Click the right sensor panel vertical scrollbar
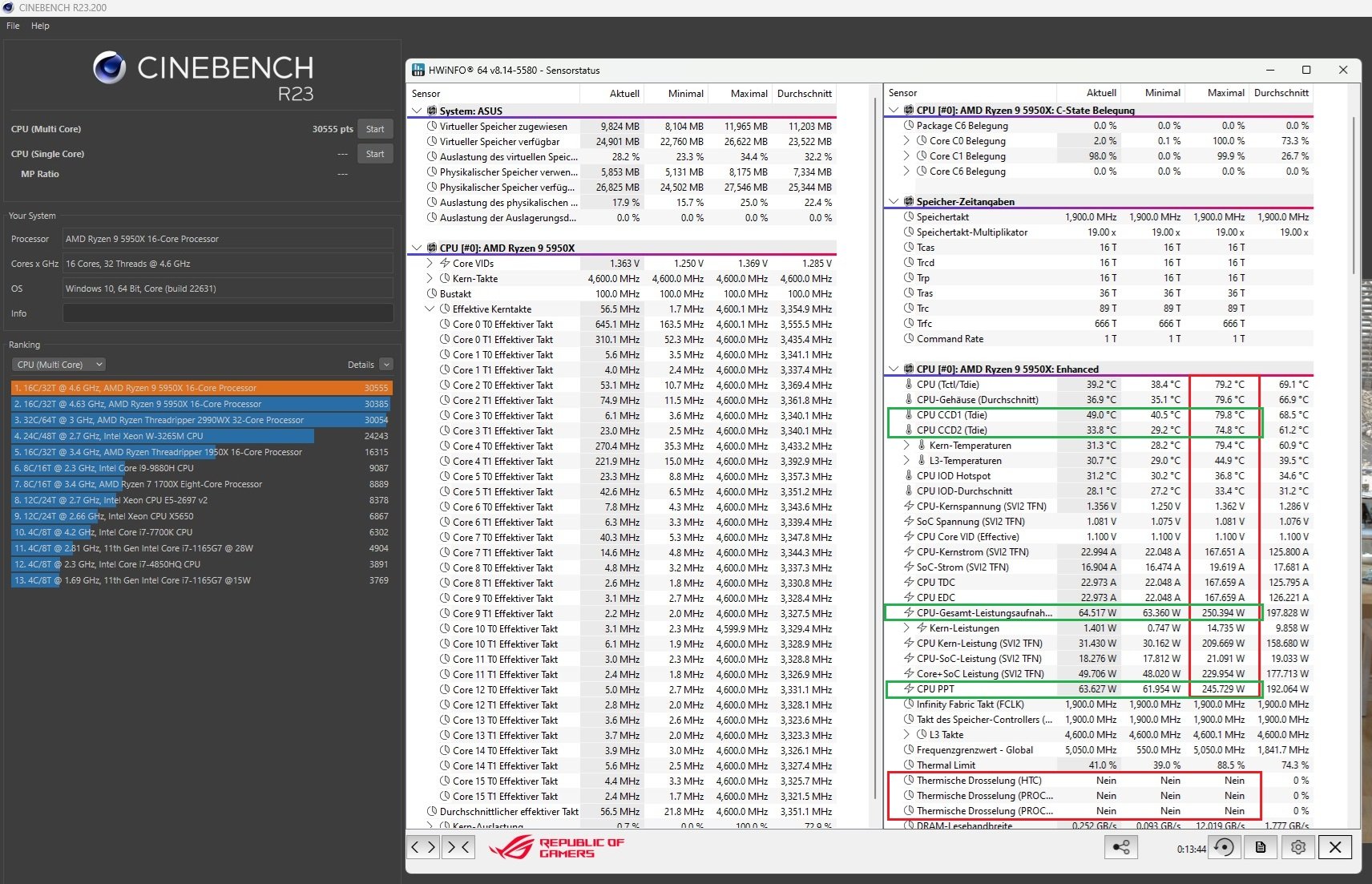The image size is (1372, 884). click(1353, 196)
